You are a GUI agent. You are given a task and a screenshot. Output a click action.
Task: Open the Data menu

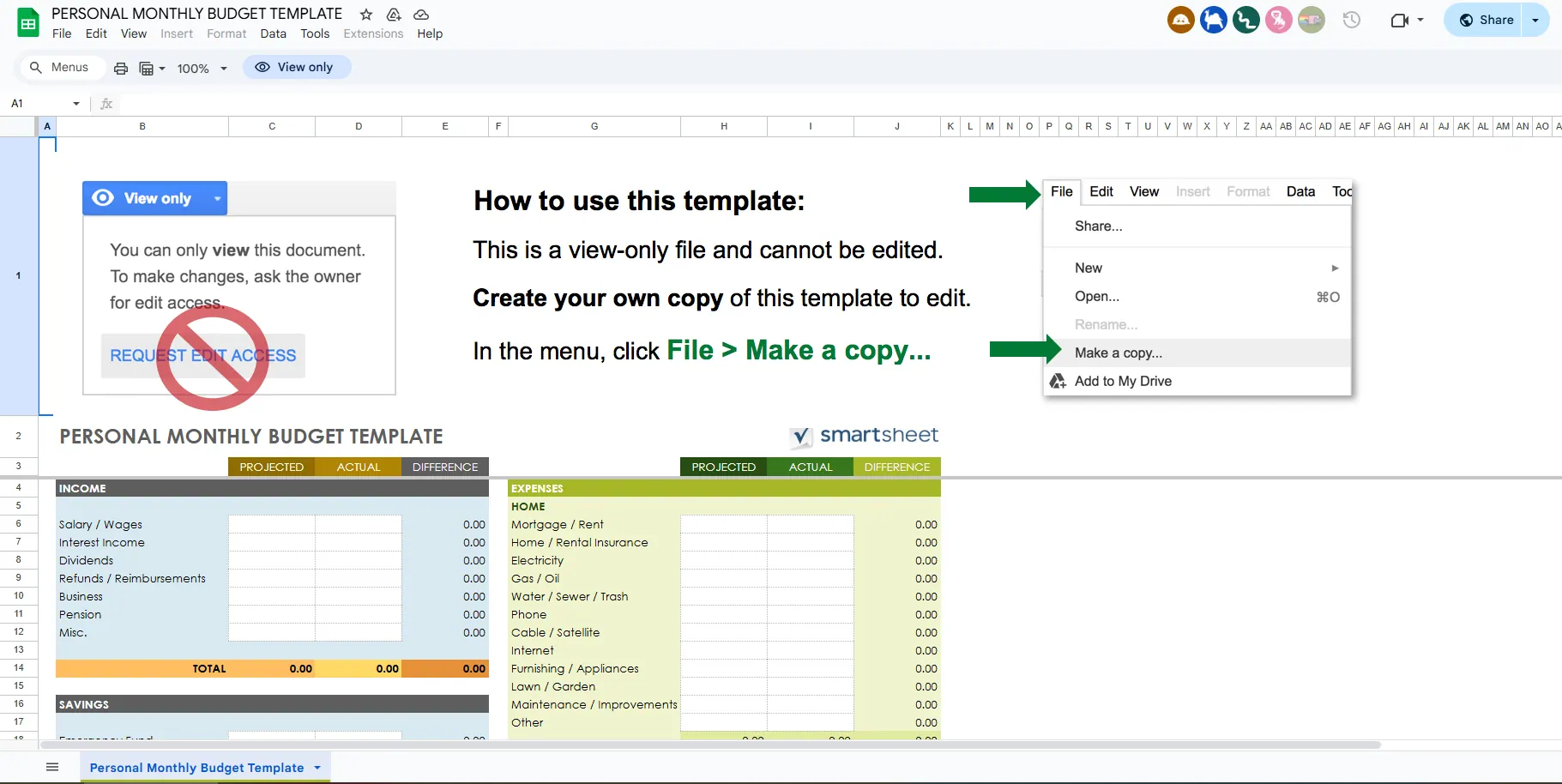[273, 33]
